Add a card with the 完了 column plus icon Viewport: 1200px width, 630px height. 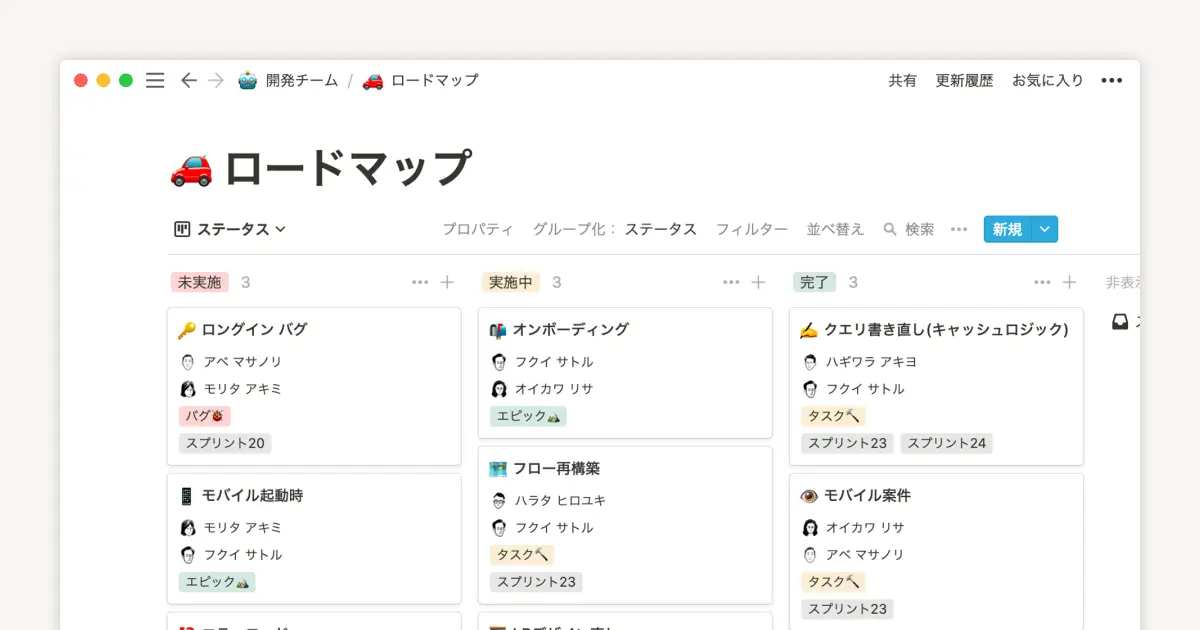1068,282
